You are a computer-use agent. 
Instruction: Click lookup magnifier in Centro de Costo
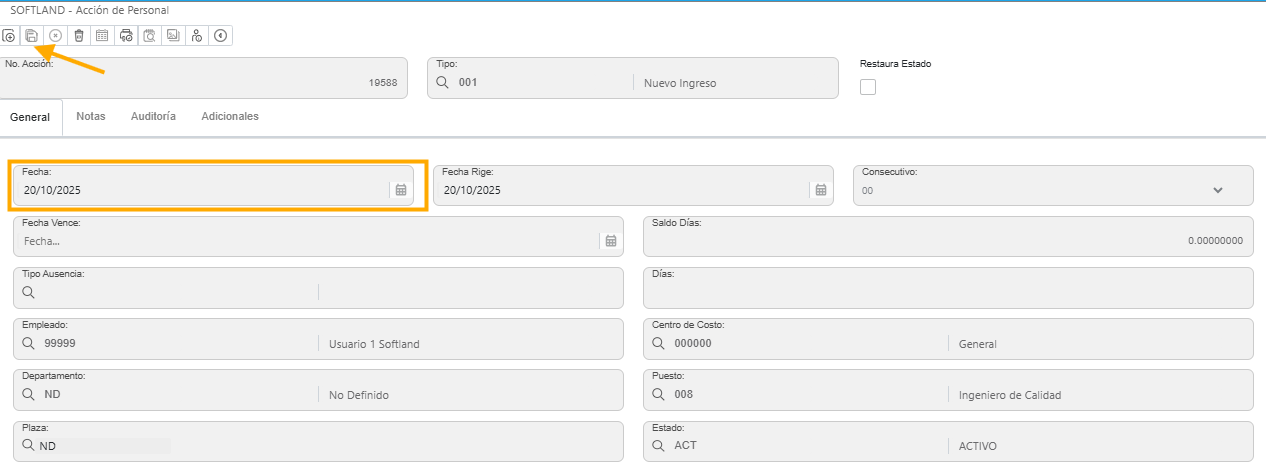coord(658,343)
